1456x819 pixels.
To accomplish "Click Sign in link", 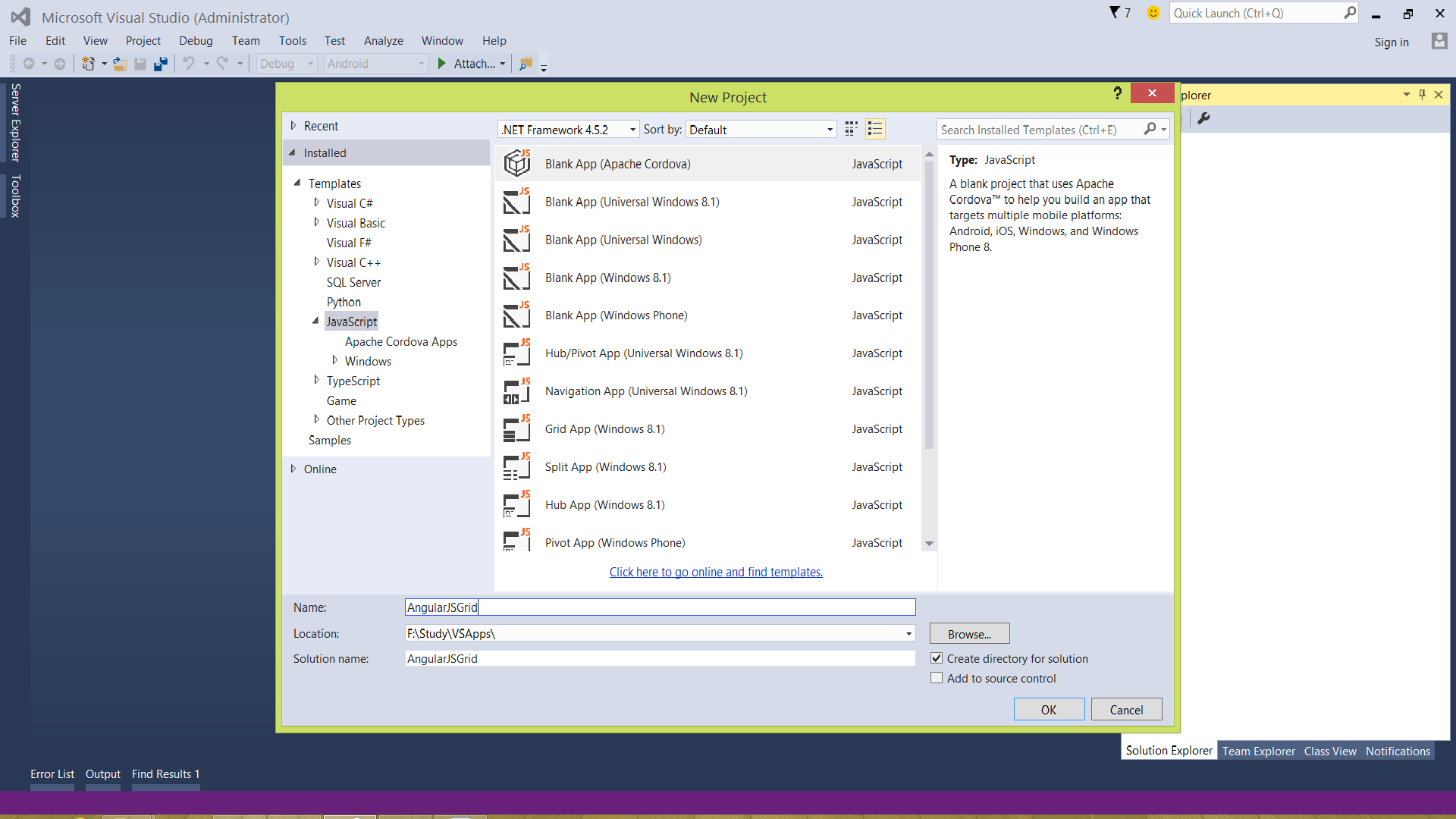I will tap(1392, 42).
